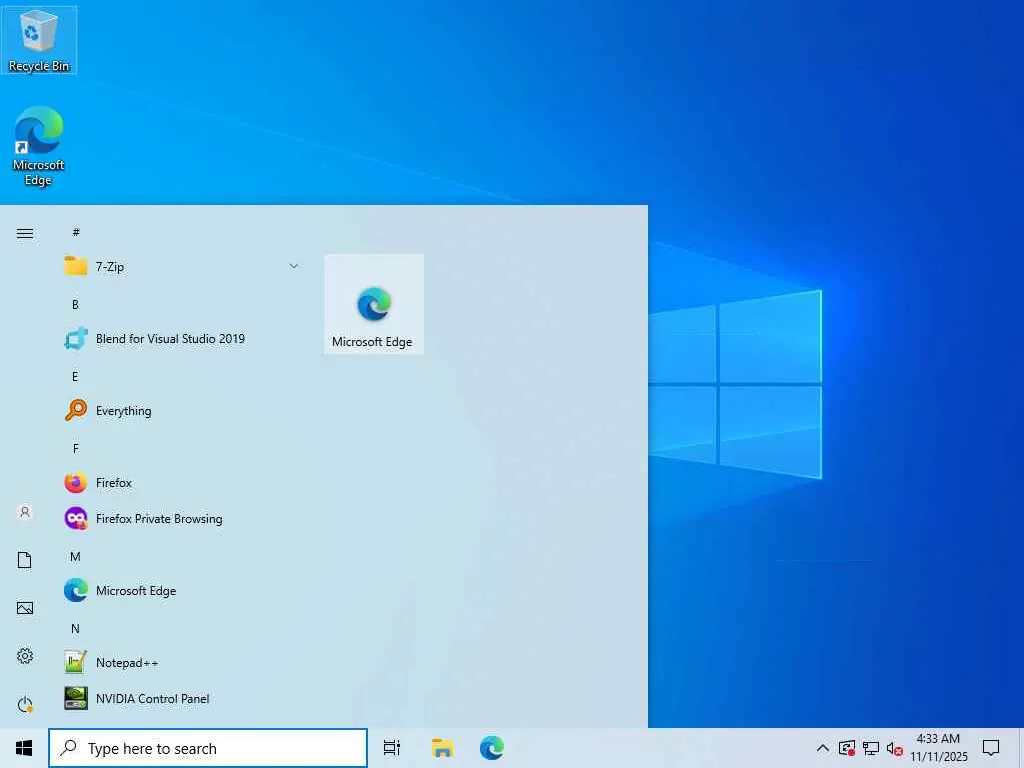
Task: Click the N letter header
Action: click(x=75, y=628)
